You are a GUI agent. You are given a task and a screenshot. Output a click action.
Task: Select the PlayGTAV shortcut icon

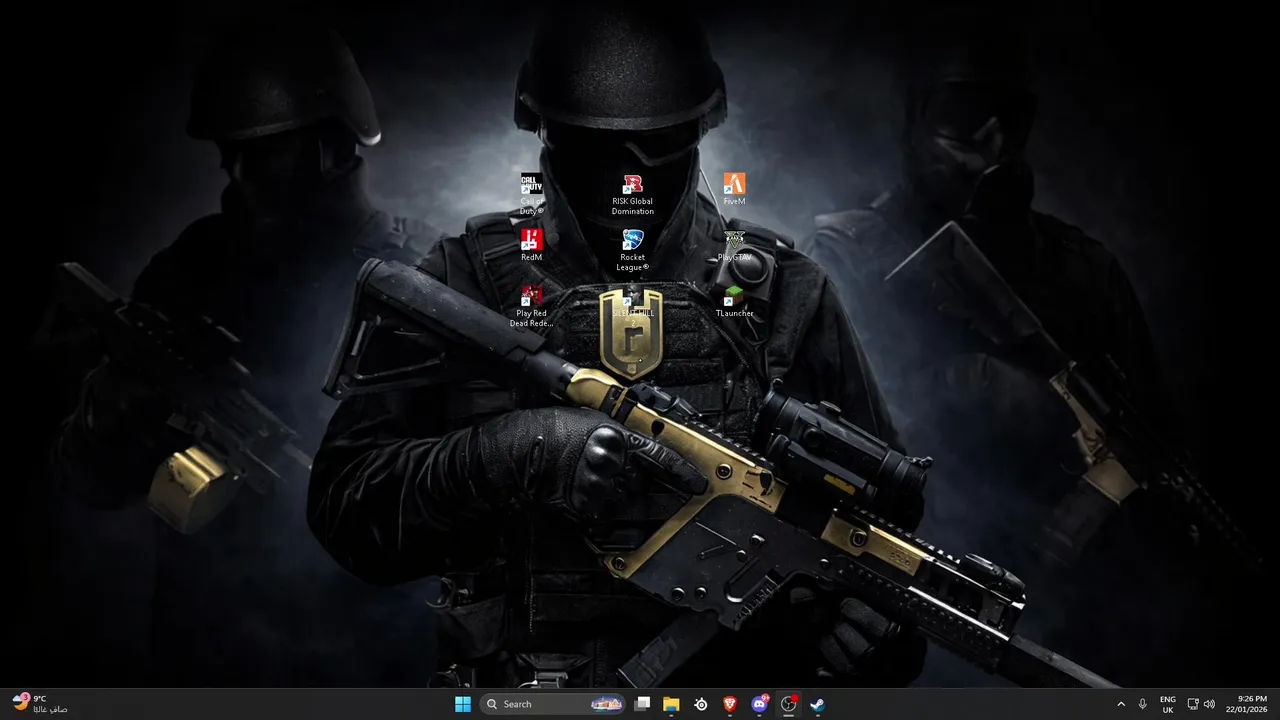coord(734,245)
